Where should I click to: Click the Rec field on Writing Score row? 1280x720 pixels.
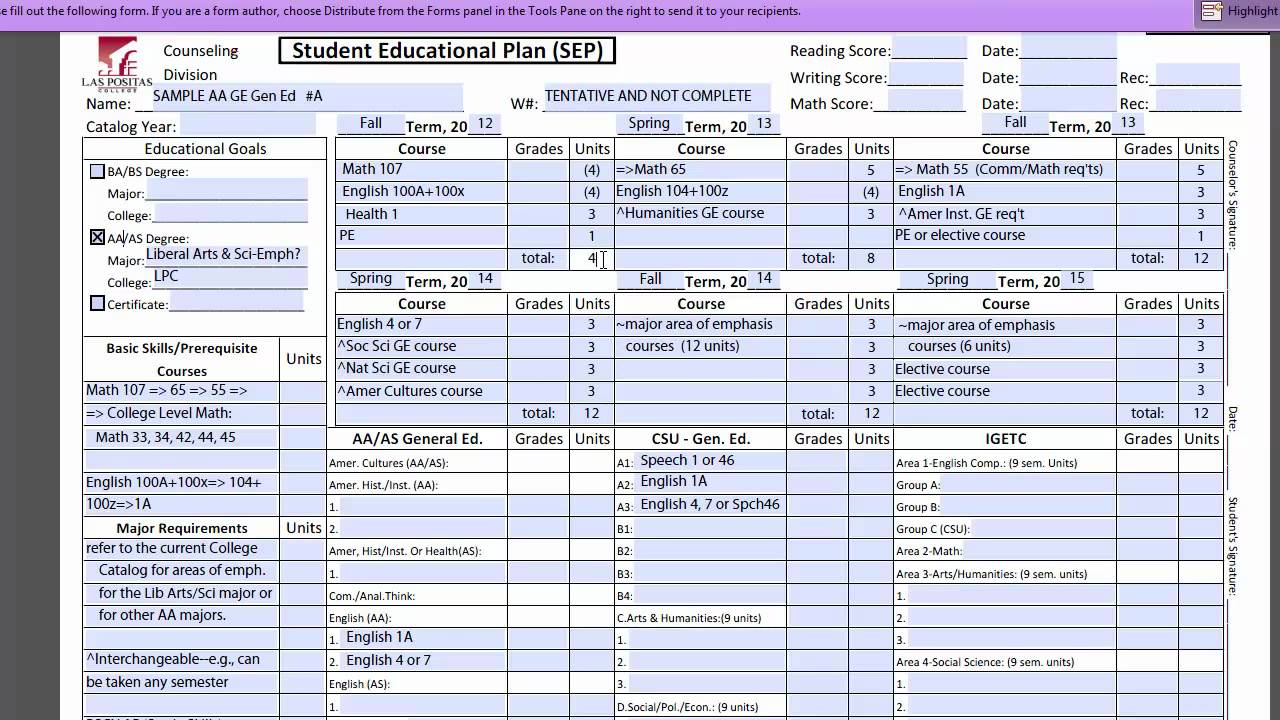tap(1196, 75)
